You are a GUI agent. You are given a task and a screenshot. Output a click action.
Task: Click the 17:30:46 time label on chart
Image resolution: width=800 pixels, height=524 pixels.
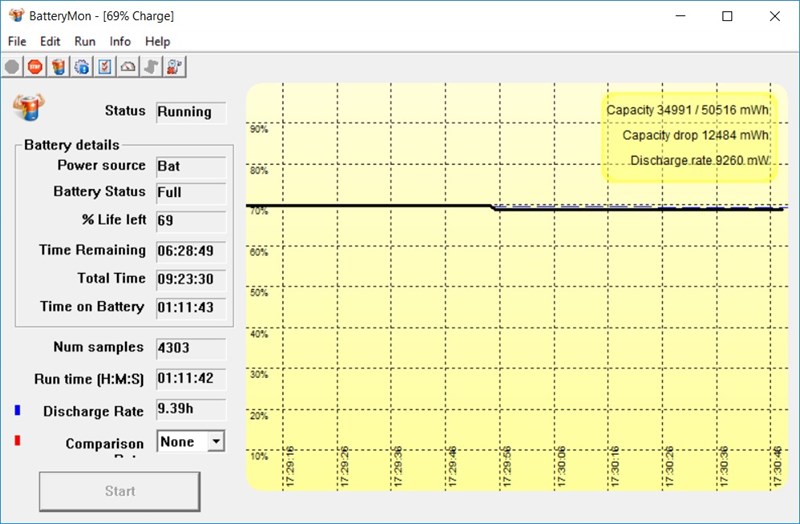778,466
